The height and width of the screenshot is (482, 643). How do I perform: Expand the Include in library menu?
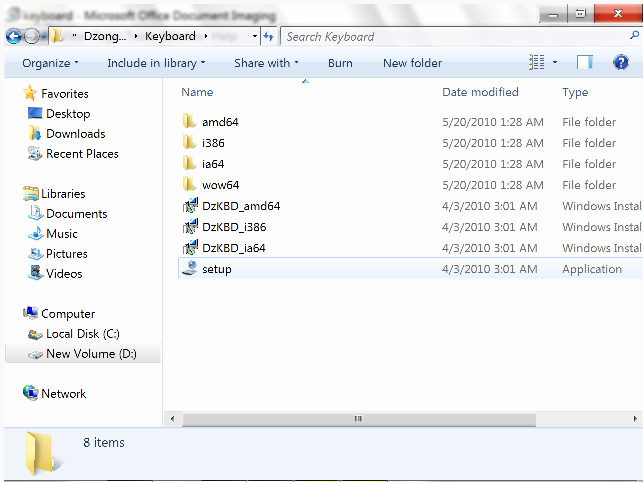click(156, 63)
